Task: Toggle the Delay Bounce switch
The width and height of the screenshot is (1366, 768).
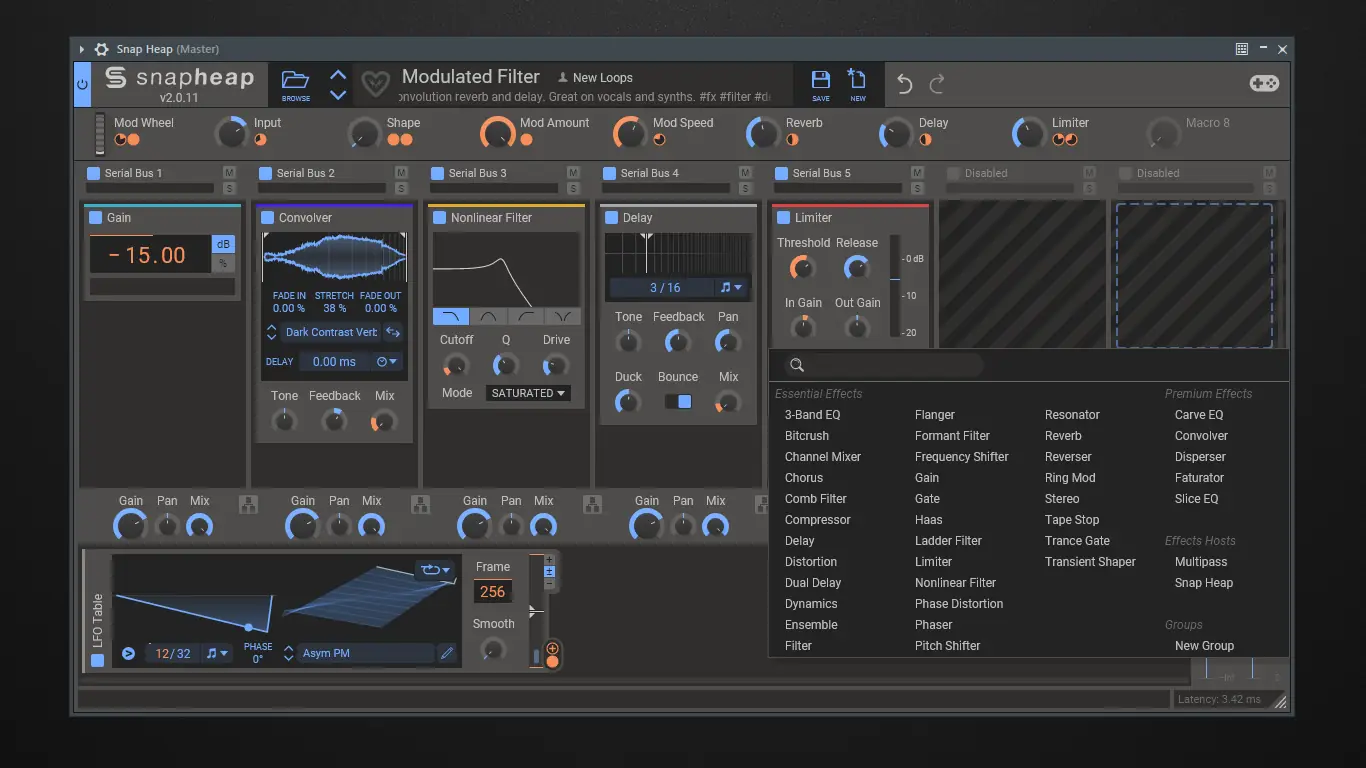Action: (678, 401)
